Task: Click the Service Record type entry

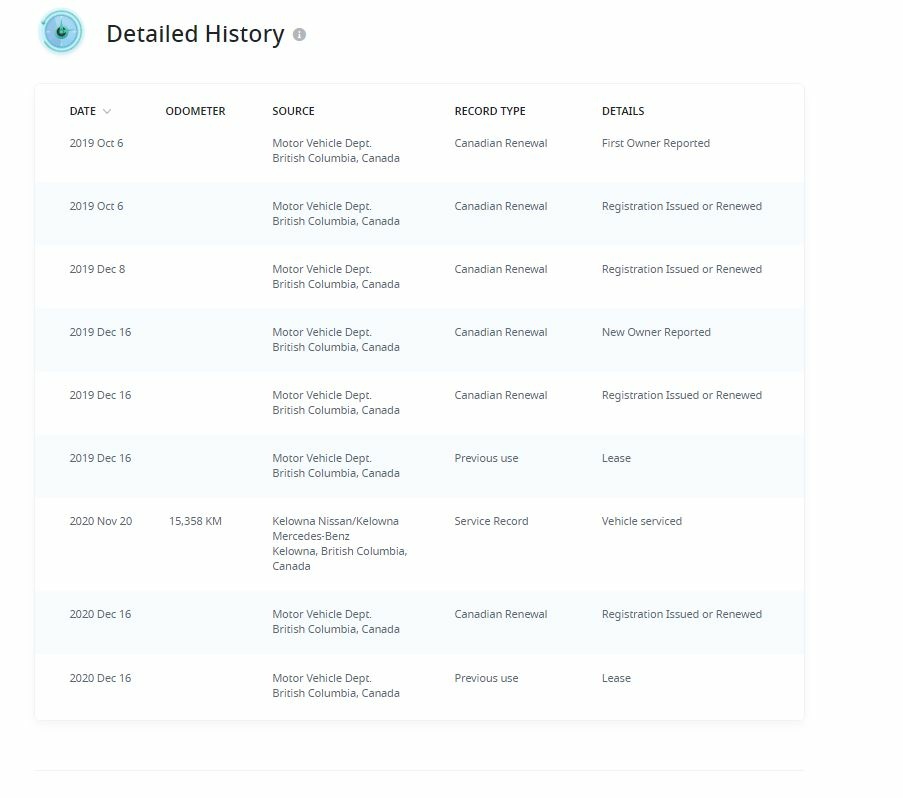Action: pos(491,521)
